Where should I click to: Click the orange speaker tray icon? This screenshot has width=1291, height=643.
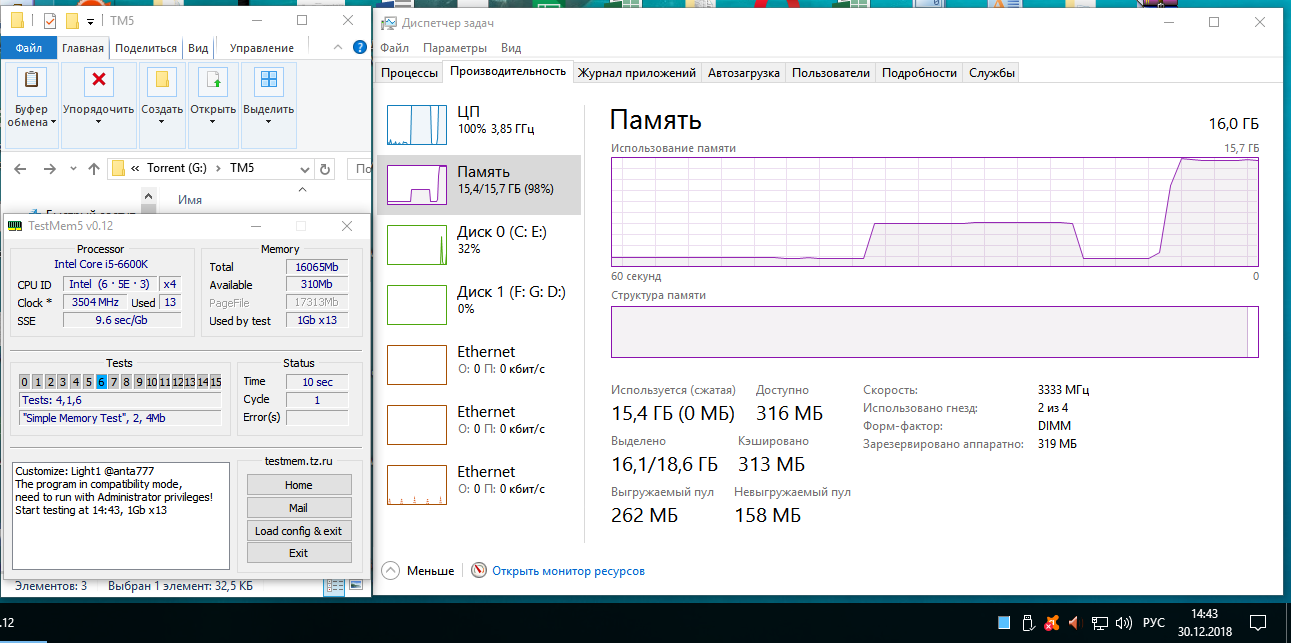(x=1075, y=623)
